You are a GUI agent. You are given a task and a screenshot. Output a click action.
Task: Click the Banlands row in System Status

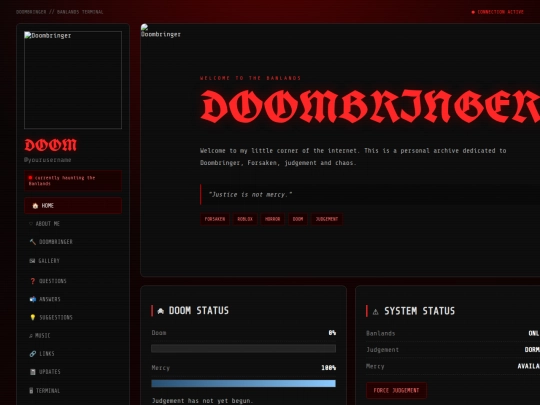(453, 333)
